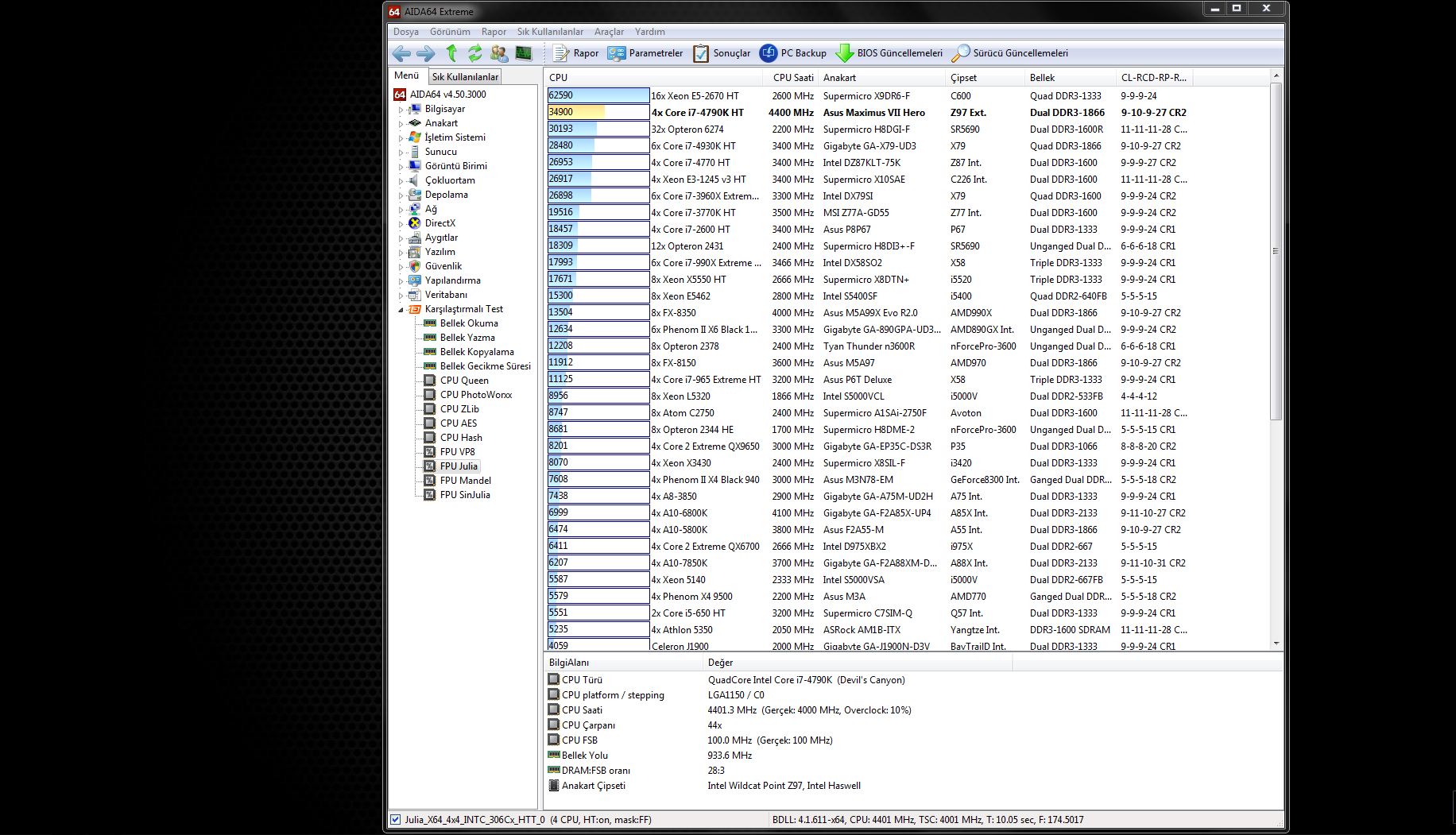Open the Yardım menu
Screen dimensions: 1456x835
(649, 32)
